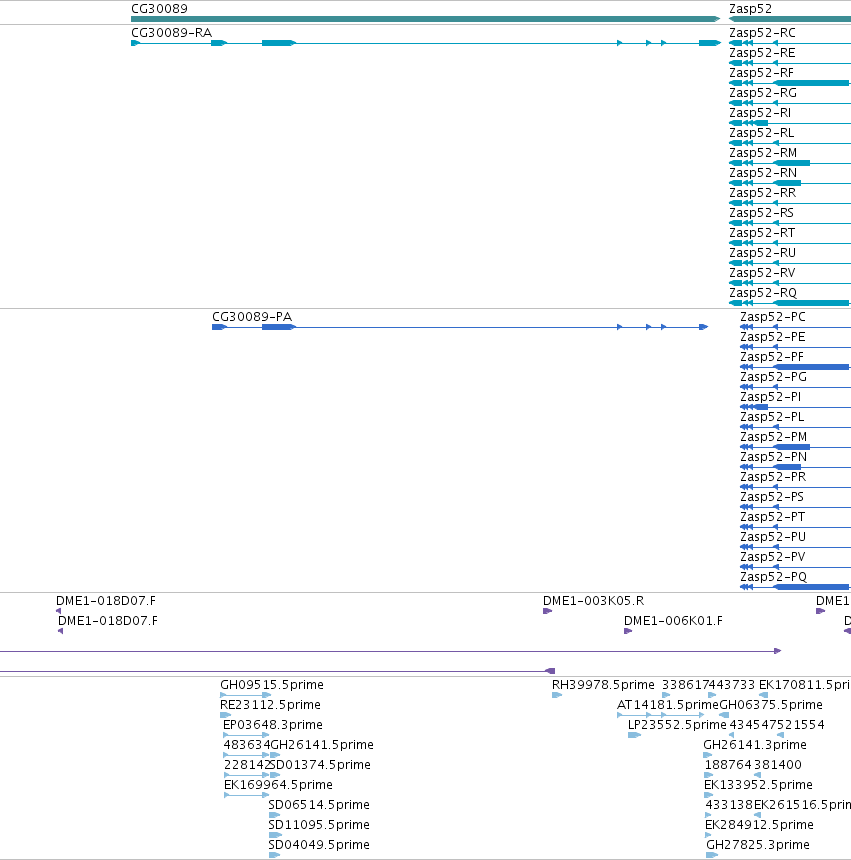The image size is (851, 860).
Task: Select the Zasp52-PE protein label
Action: tap(773, 337)
